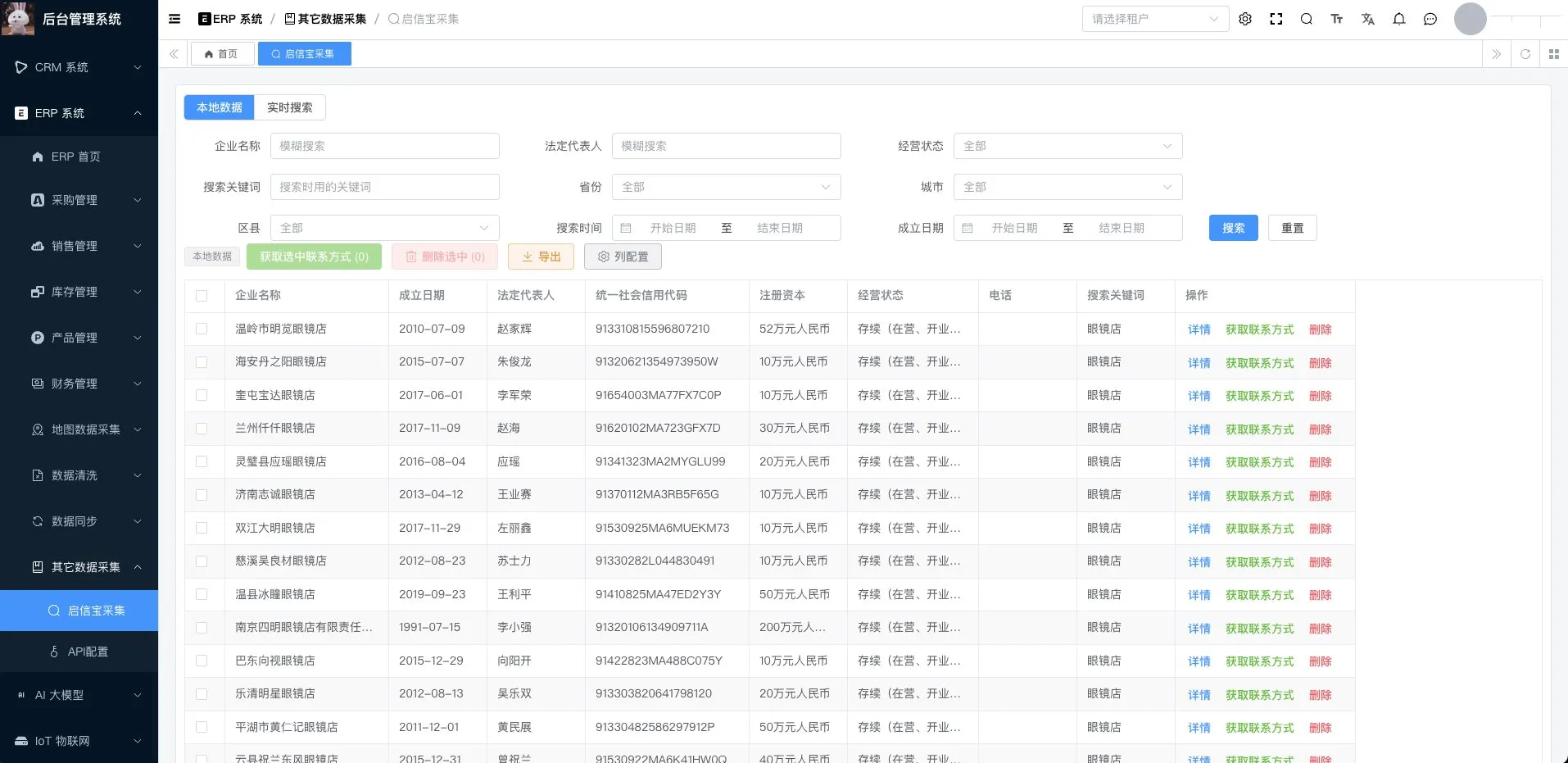Open the 省份 dropdown
The height and width of the screenshot is (763, 1568).
[x=726, y=187]
